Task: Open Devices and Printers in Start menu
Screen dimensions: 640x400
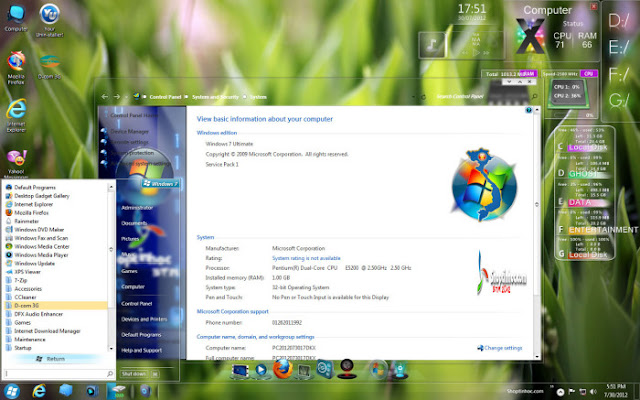Action: point(144,319)
